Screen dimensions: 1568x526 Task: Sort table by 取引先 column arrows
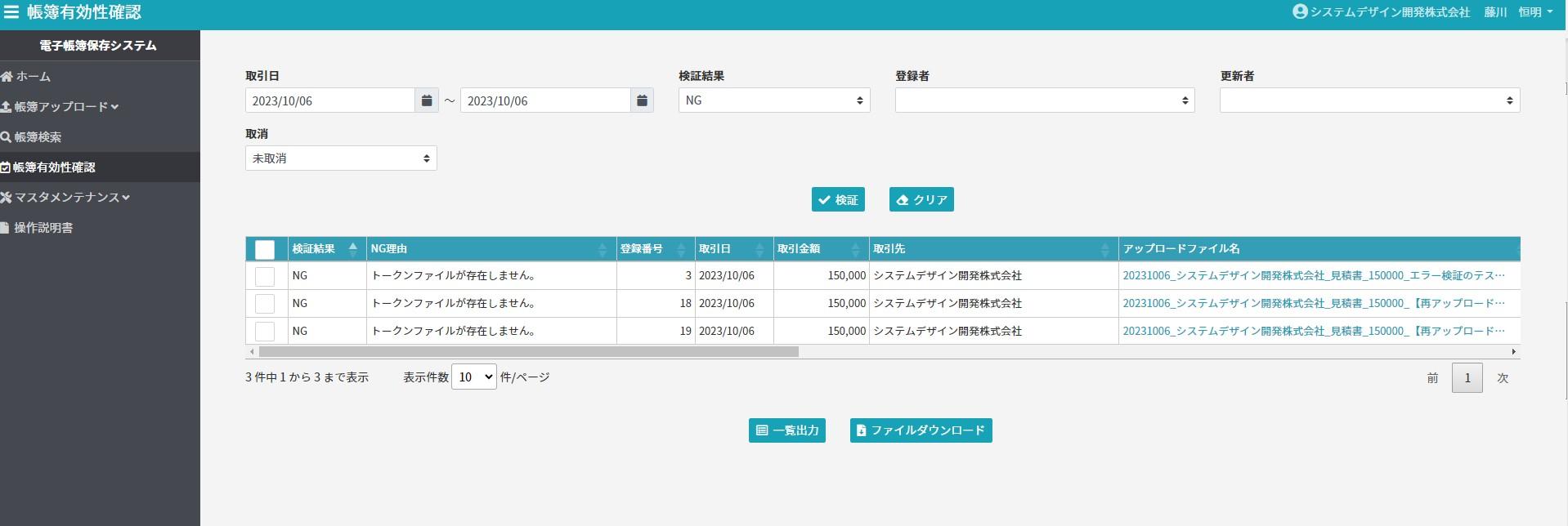1104,249
